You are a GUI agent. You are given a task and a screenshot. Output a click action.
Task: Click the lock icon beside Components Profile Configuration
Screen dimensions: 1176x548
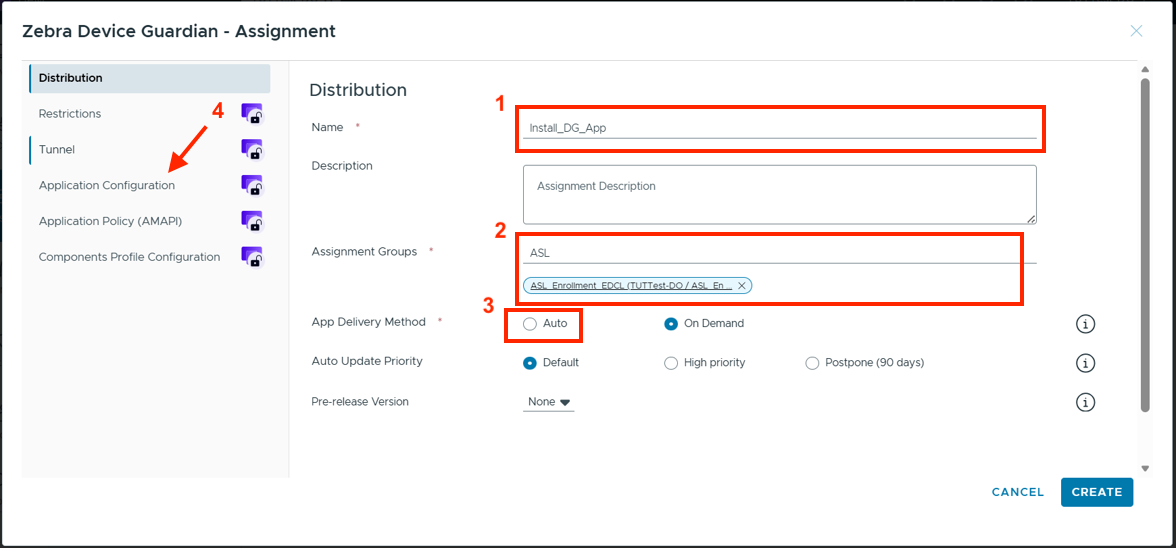(x=251, y=257)
